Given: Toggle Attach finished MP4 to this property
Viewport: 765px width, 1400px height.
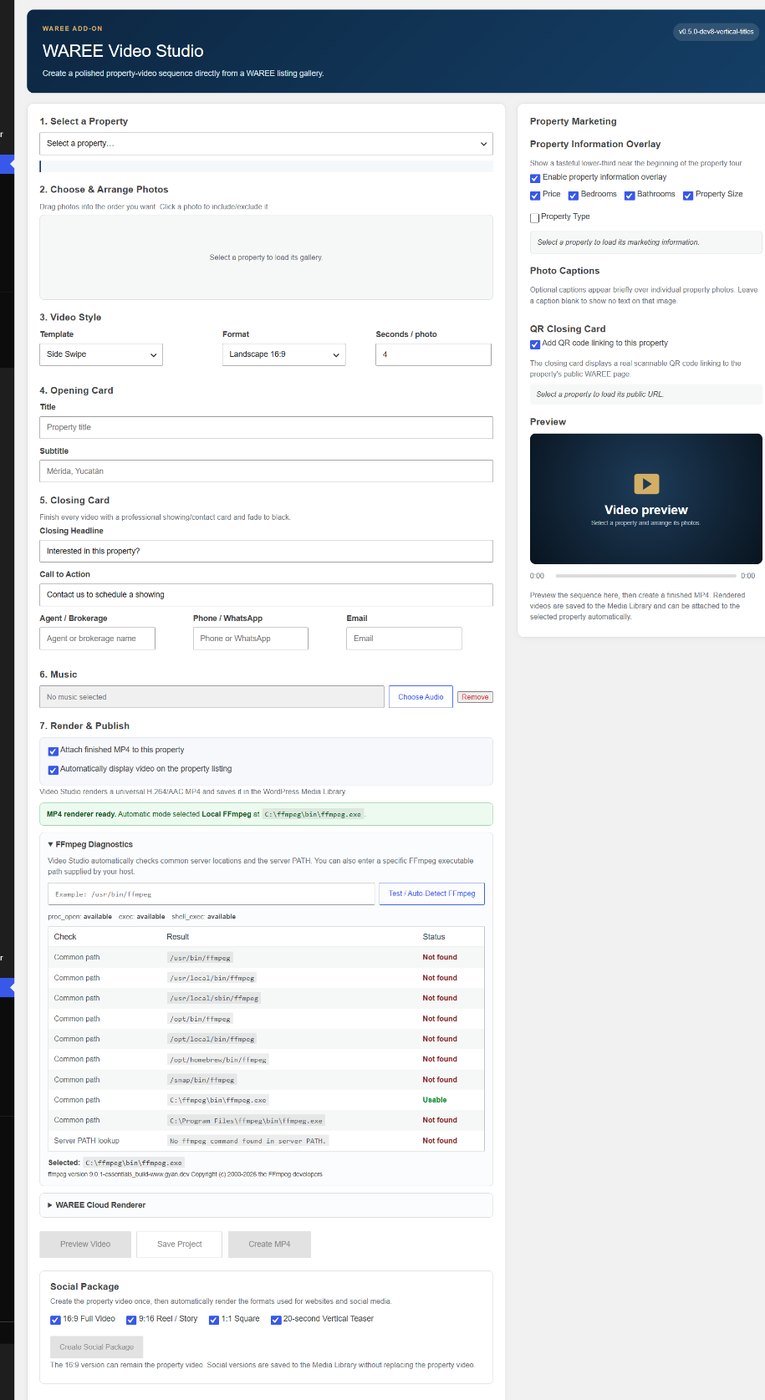Looking at the screenshot, I should coord(54,751).
